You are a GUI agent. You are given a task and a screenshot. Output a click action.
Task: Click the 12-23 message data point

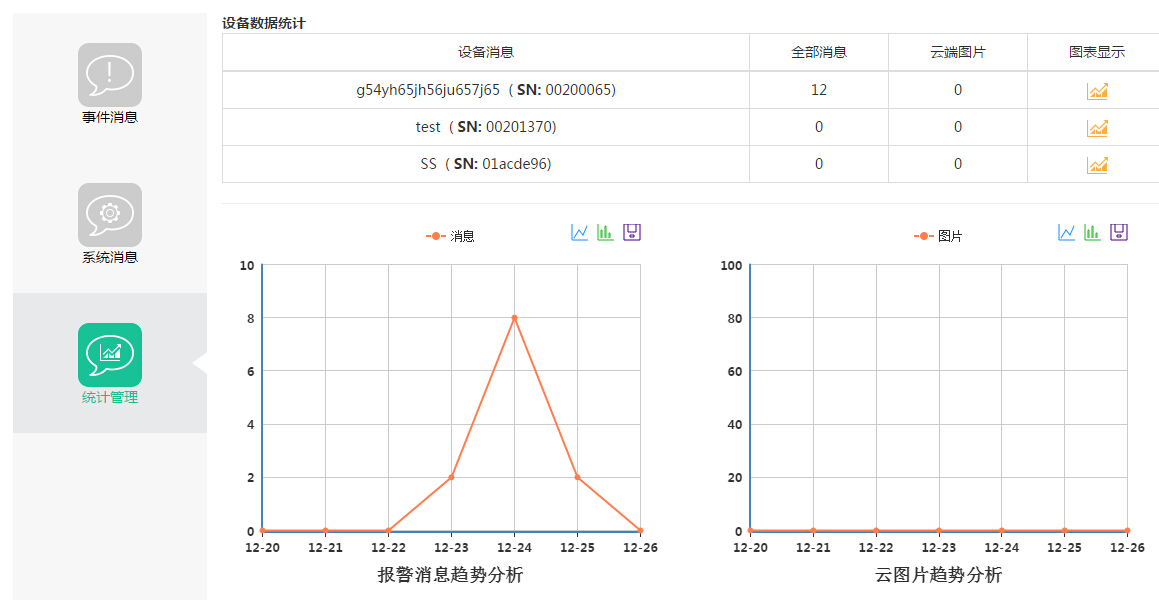pos(451,477)
